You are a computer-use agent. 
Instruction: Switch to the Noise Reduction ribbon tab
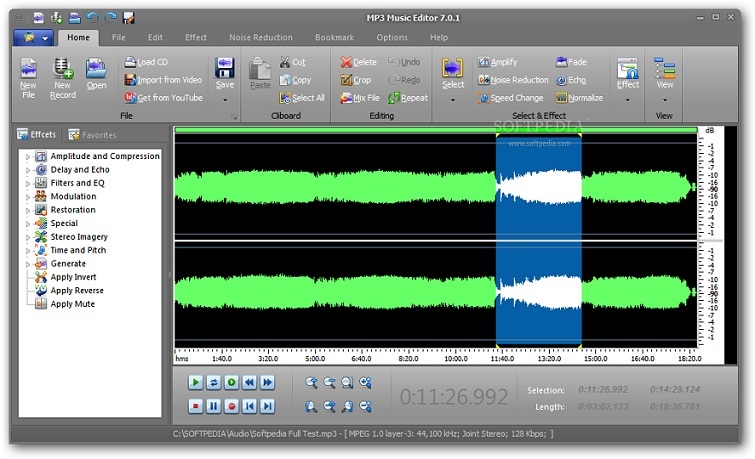(x=261, y=37)
